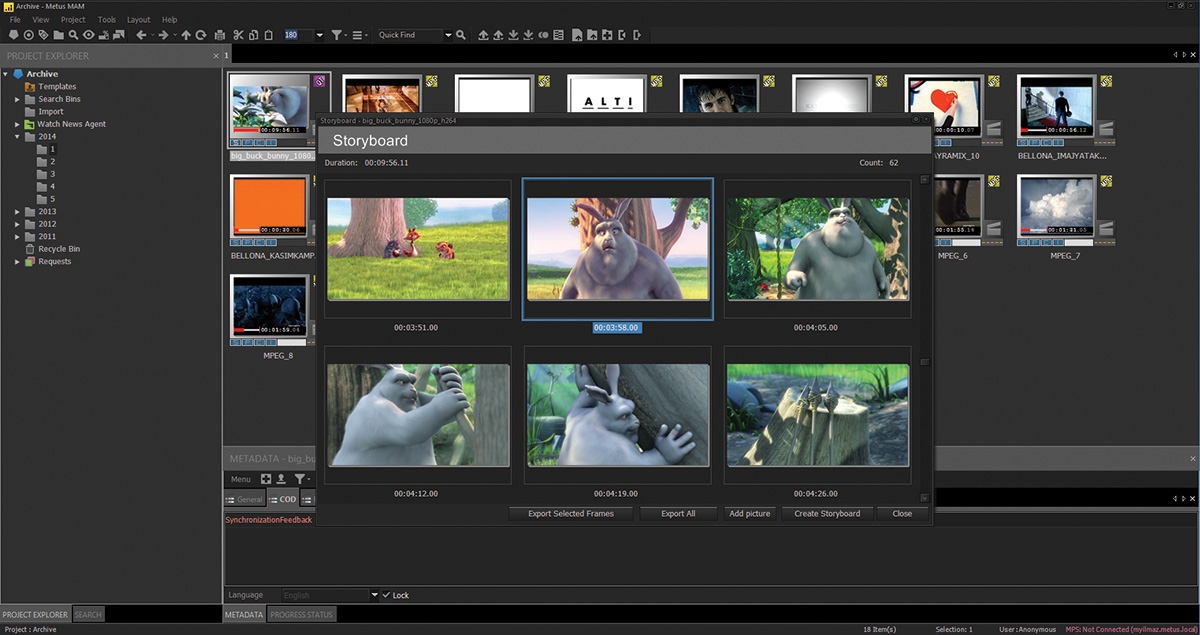The image size is (1200, 635).
Task: Open the Menu button in the Metadata panel
Action: coord(241,479)
